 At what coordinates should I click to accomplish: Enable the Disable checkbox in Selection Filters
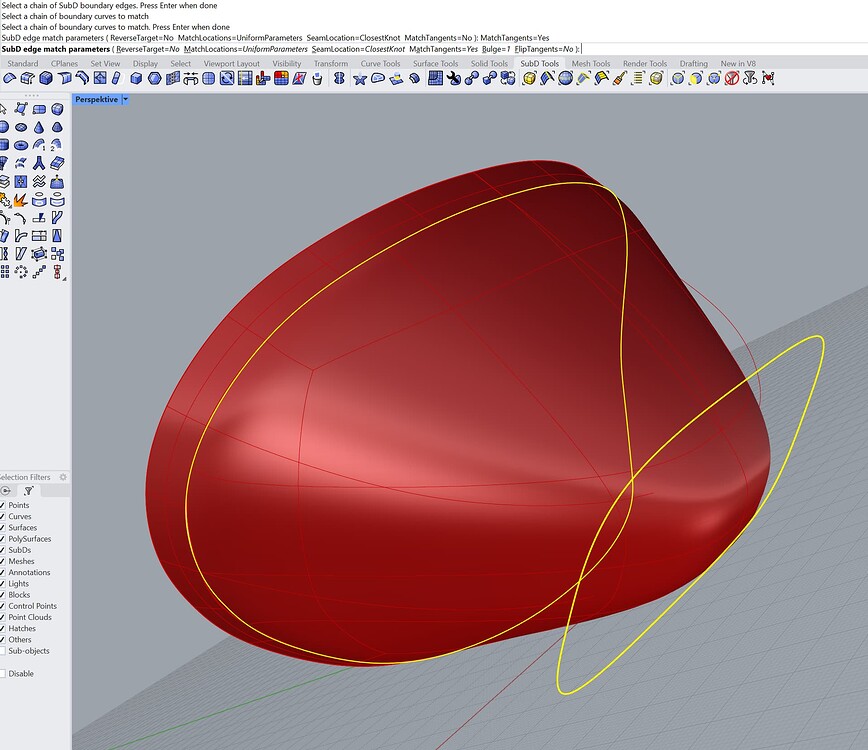coord(4,671)
